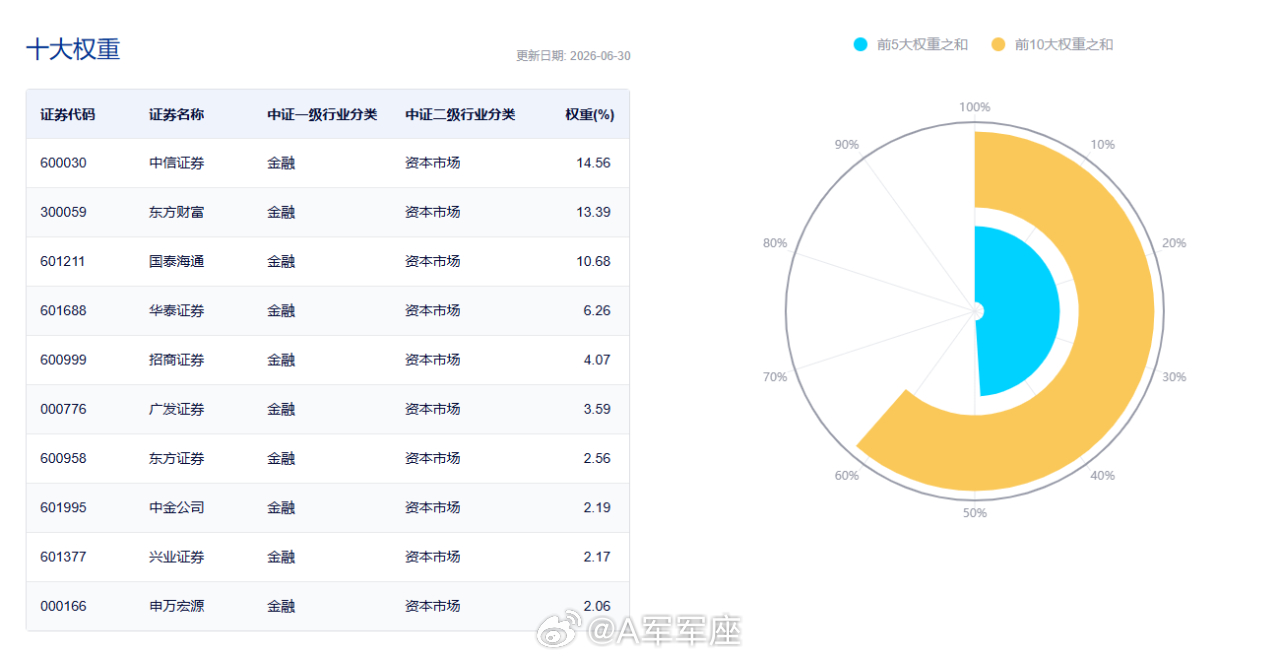Click the weight value 13.39
1280x661 pixels.
pyautogui.click(x=593, y=212)
